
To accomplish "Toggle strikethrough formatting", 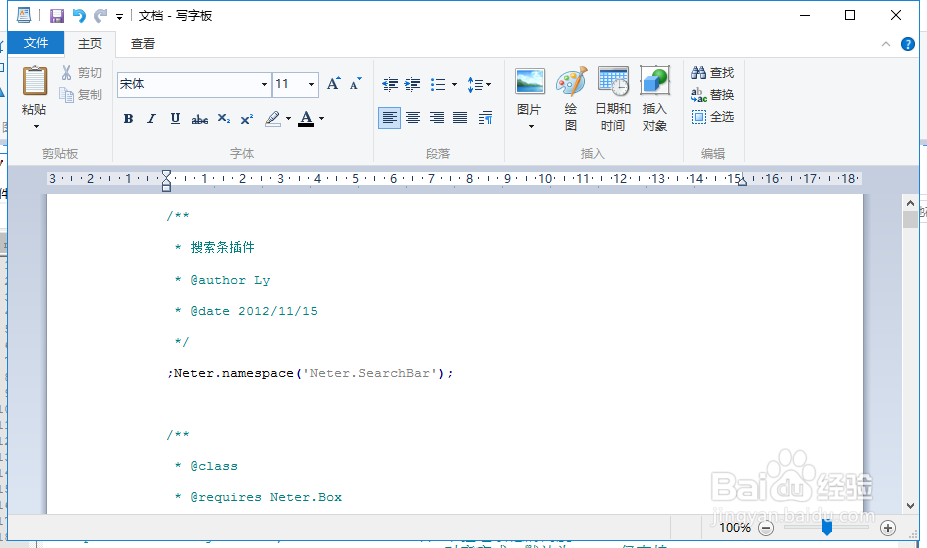I will (199, 119).
